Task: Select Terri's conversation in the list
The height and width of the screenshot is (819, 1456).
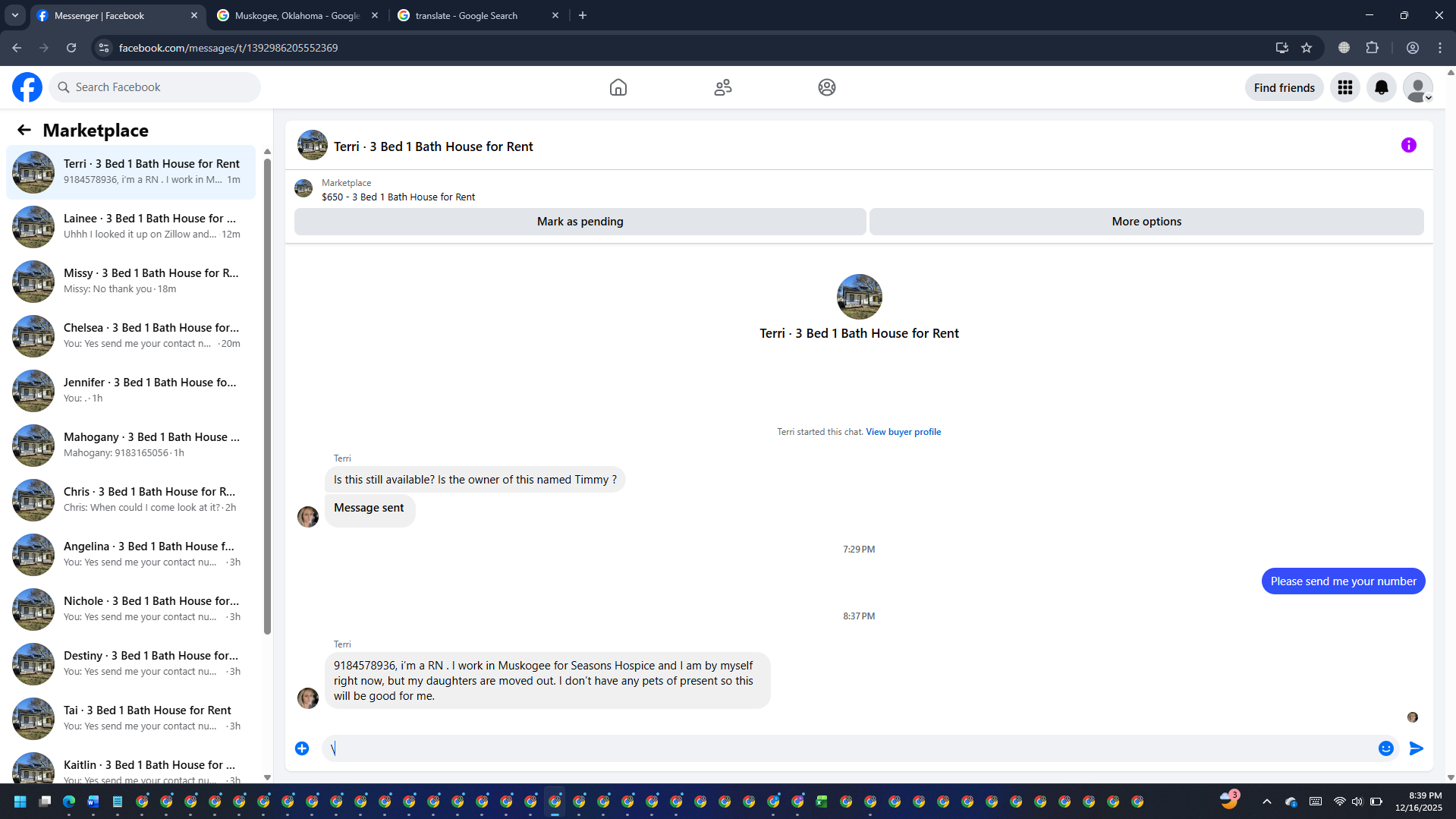Action: (x=131, y=172)
